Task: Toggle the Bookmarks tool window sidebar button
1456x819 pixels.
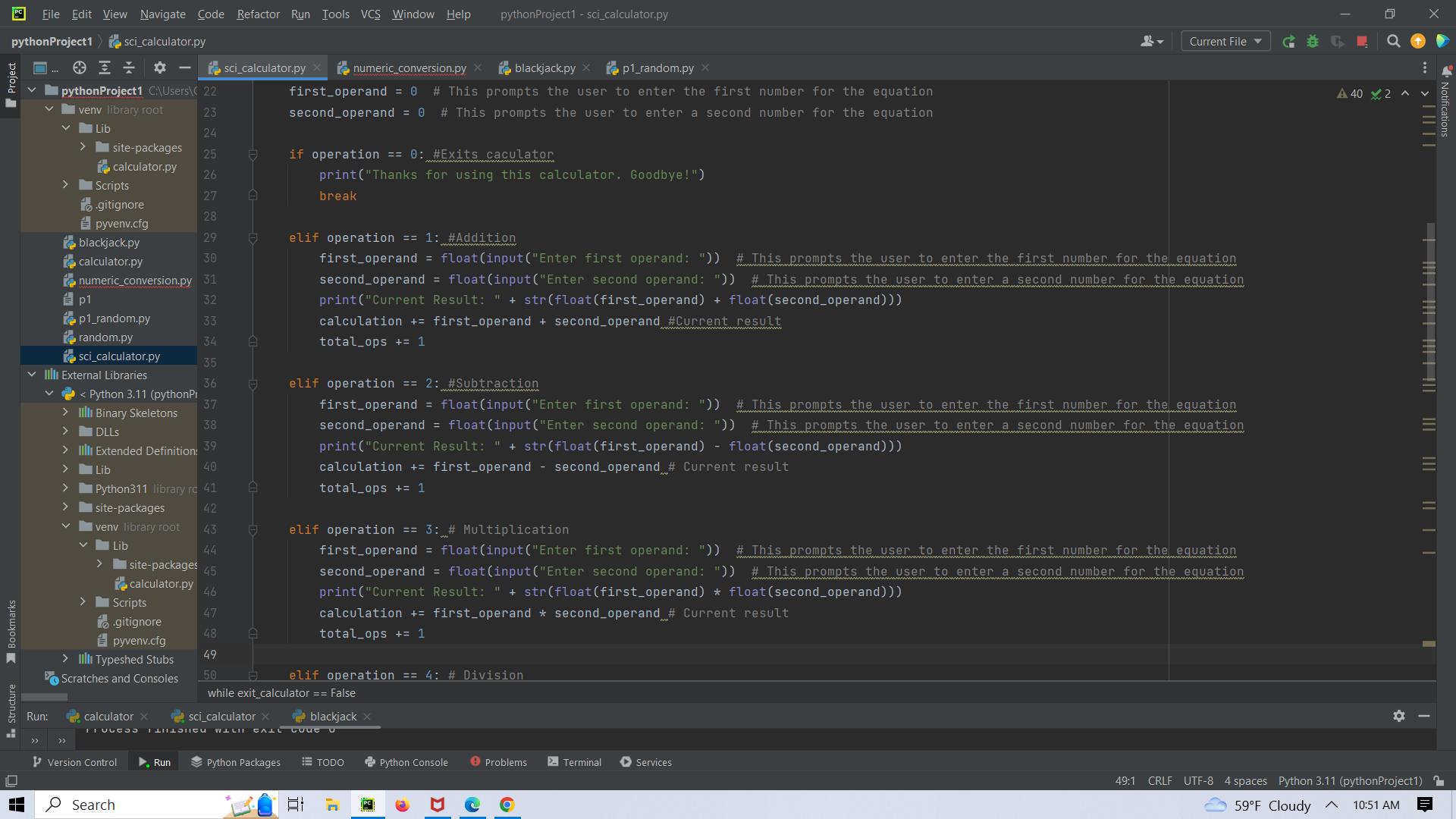Action: [11, 631]
